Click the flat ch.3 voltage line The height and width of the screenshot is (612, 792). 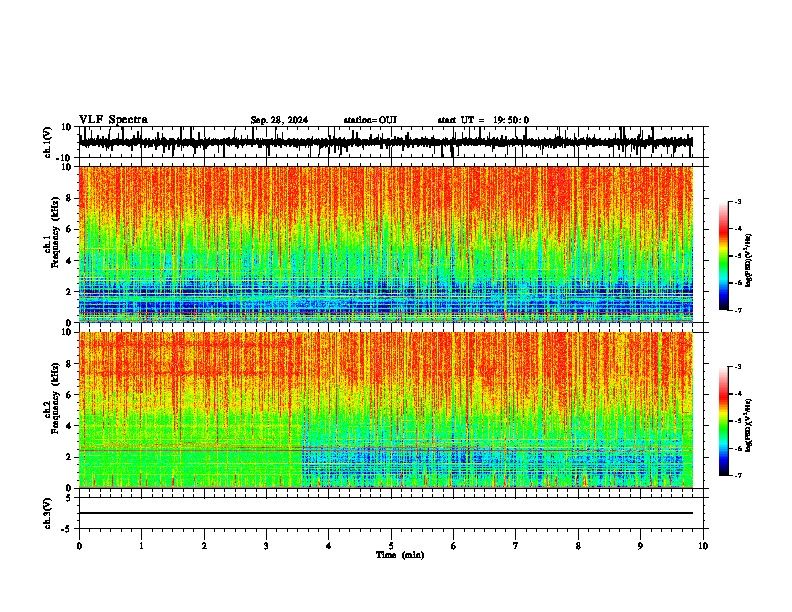pos(386,513)
